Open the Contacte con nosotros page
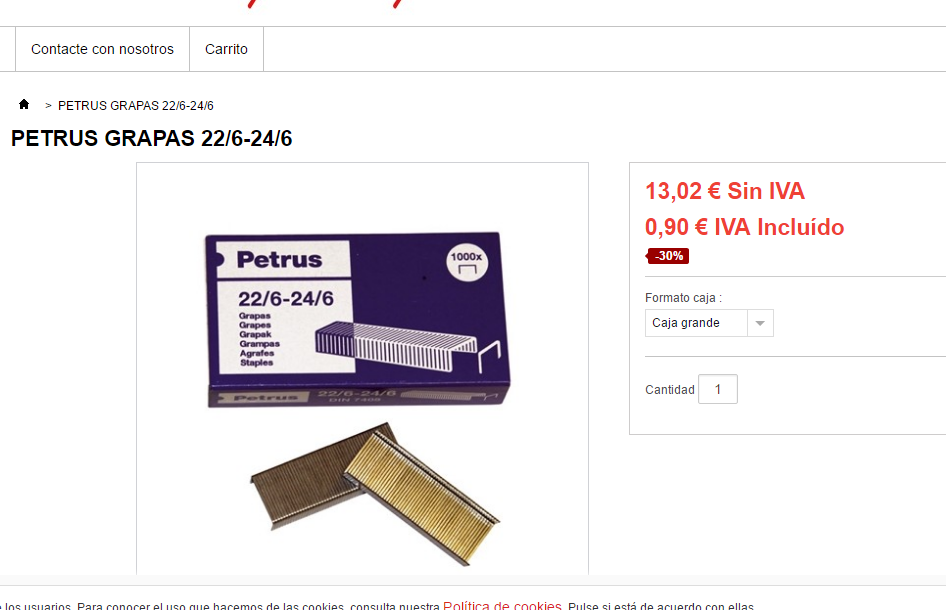Screen dimensions: 946x610 click(x=103, y=49)
